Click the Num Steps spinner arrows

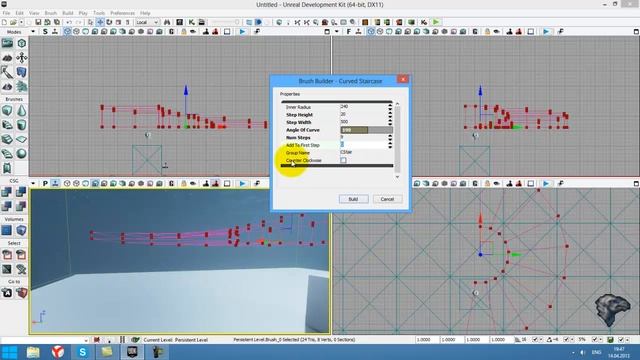[x=390, y=138]
